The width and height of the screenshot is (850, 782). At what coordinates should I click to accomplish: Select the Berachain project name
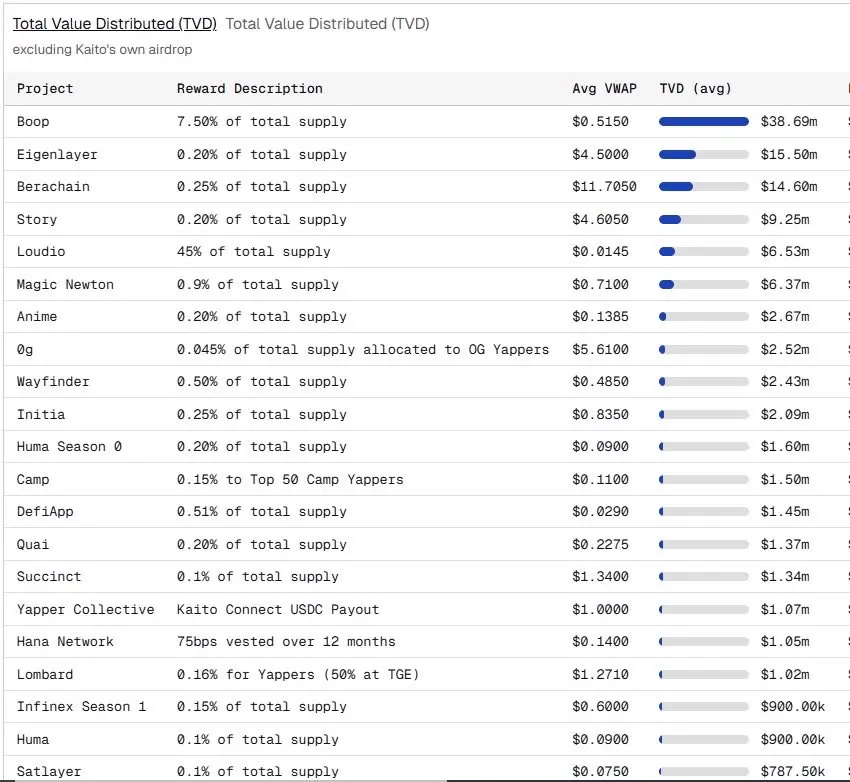[53, 187]
